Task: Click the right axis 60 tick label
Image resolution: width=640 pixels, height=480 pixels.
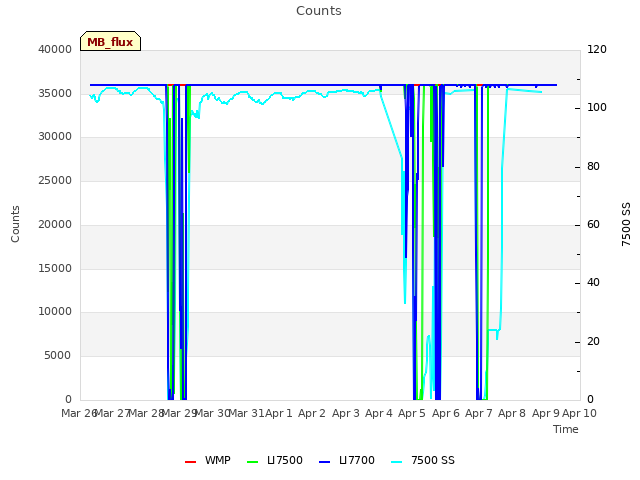Action: (593, 224)
